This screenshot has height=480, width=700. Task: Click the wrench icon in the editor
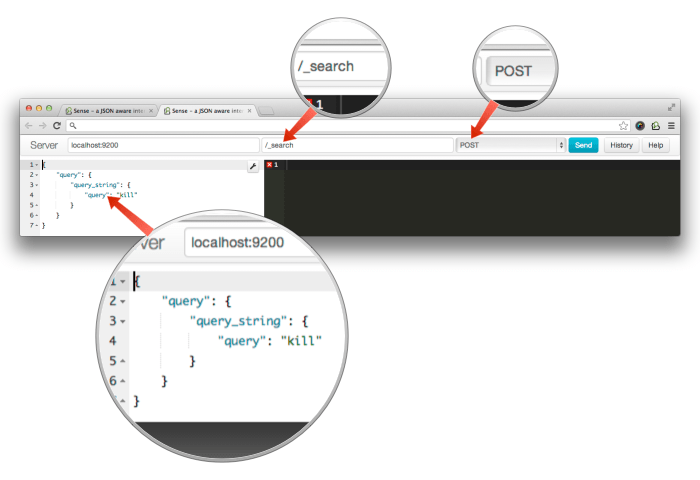point(252,165)
